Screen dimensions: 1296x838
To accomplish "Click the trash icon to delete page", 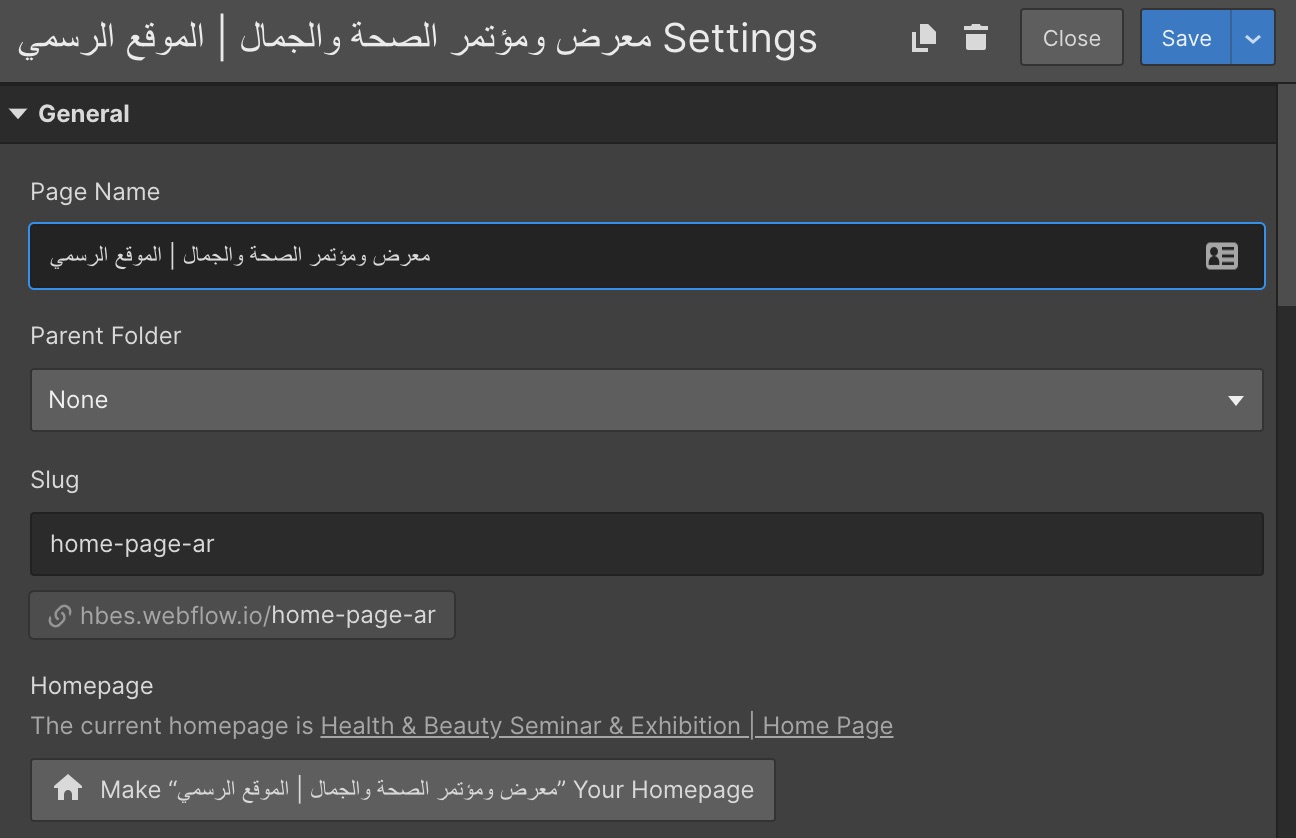I will (976, 38).
